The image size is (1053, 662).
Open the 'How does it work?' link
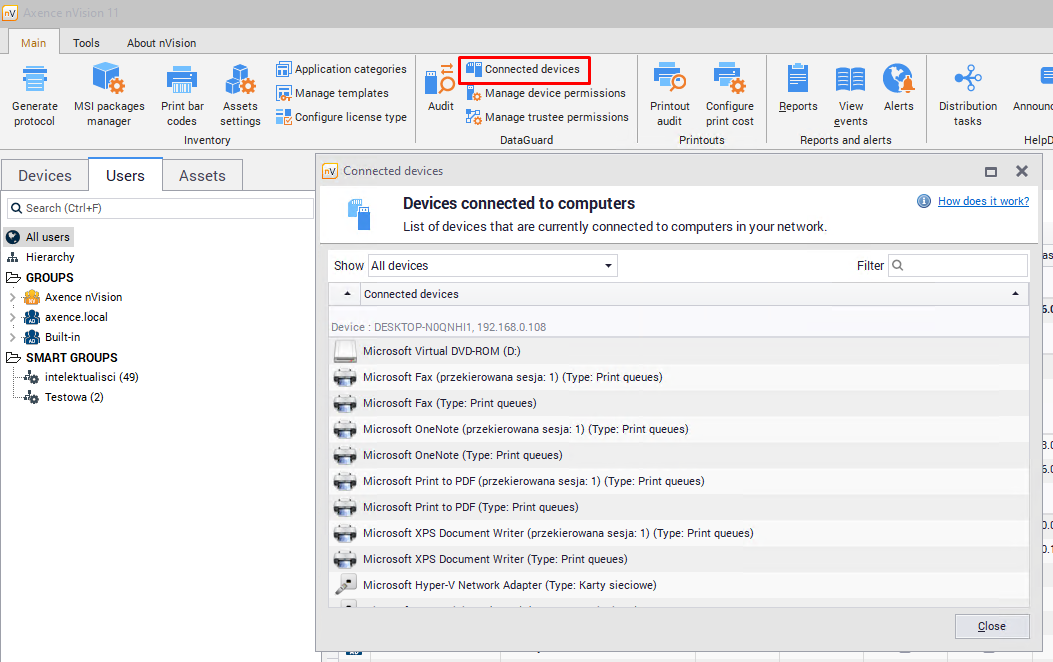pos(982,201)
